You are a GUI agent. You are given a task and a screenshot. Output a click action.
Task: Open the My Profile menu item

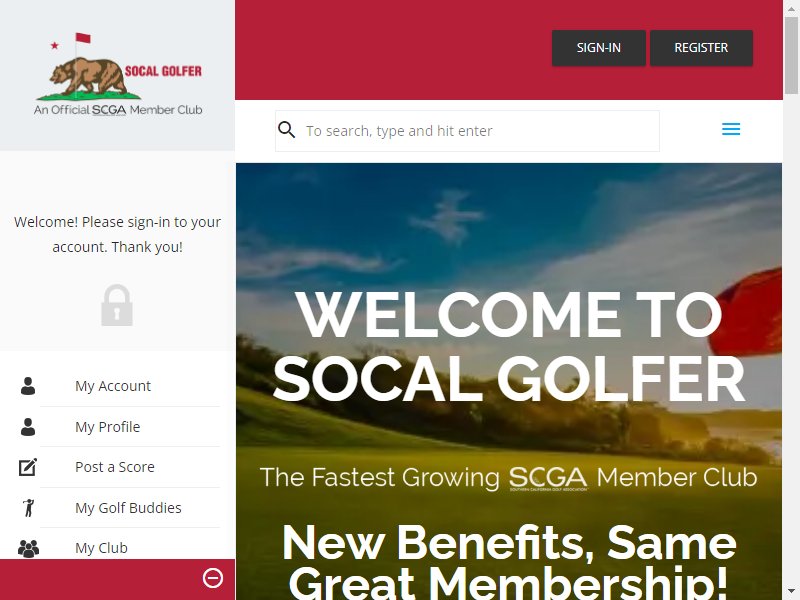tap(108, 427)
